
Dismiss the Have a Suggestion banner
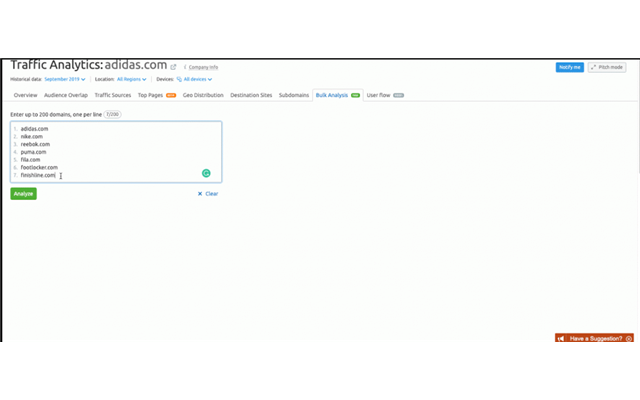coord(629,339)
